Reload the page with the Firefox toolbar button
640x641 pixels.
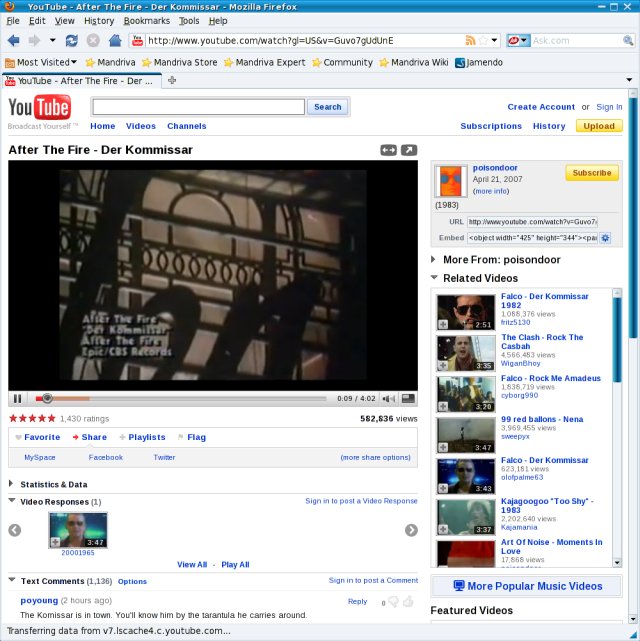[72, 41]
